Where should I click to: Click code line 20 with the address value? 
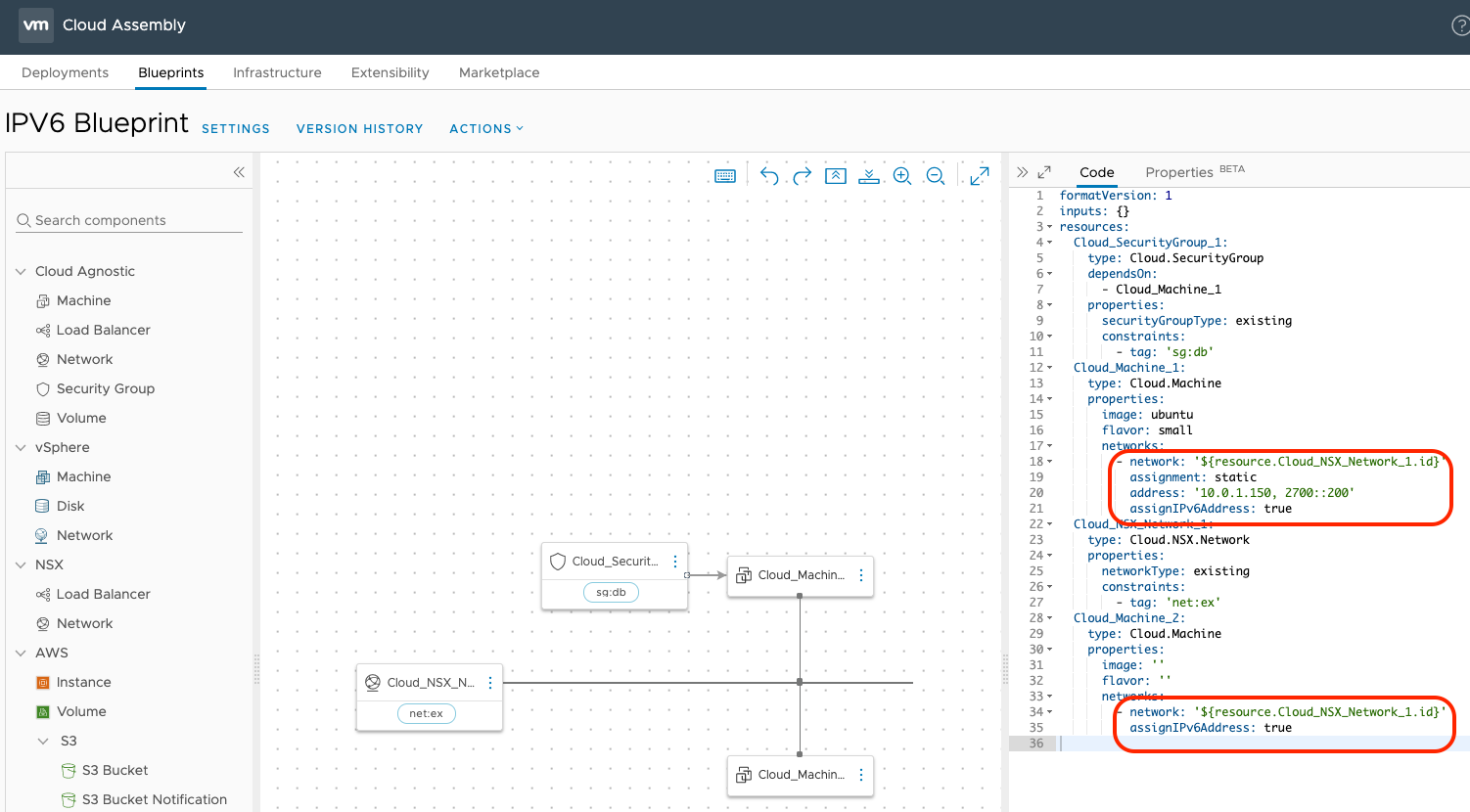point(1242,493)
